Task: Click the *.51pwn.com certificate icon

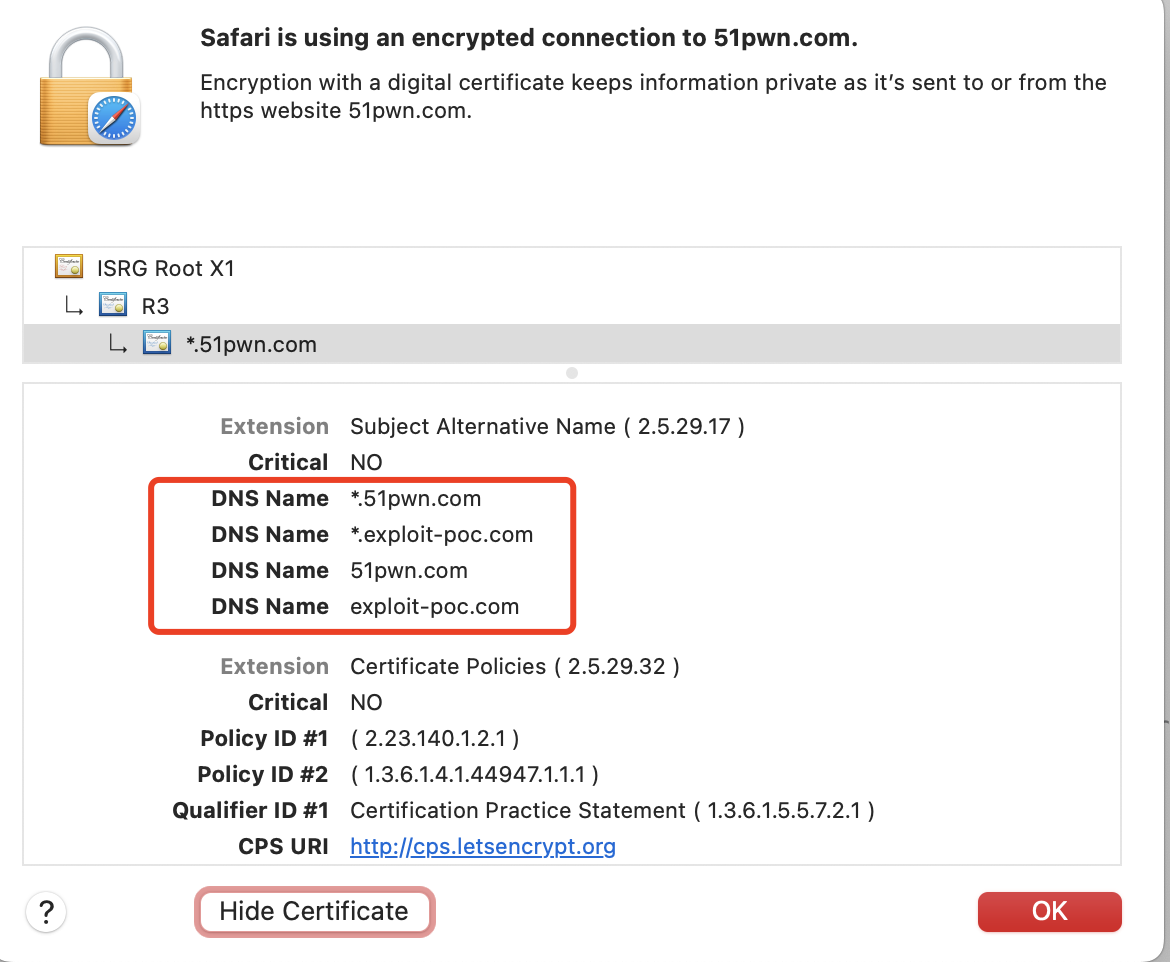Action: point(157,344)
